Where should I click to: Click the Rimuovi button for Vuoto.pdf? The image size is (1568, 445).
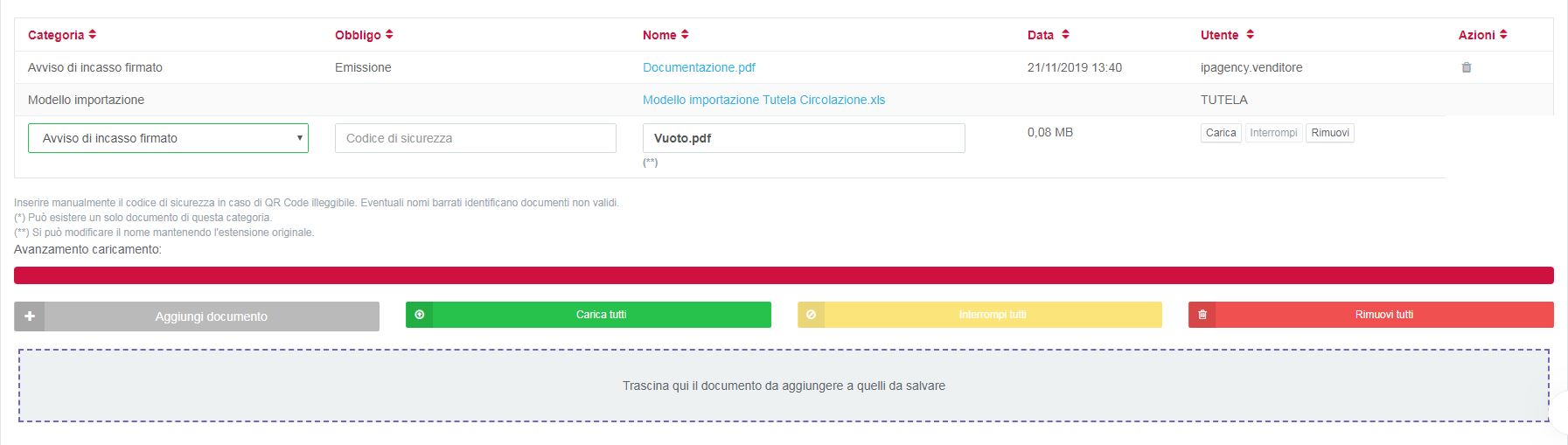1330,133
